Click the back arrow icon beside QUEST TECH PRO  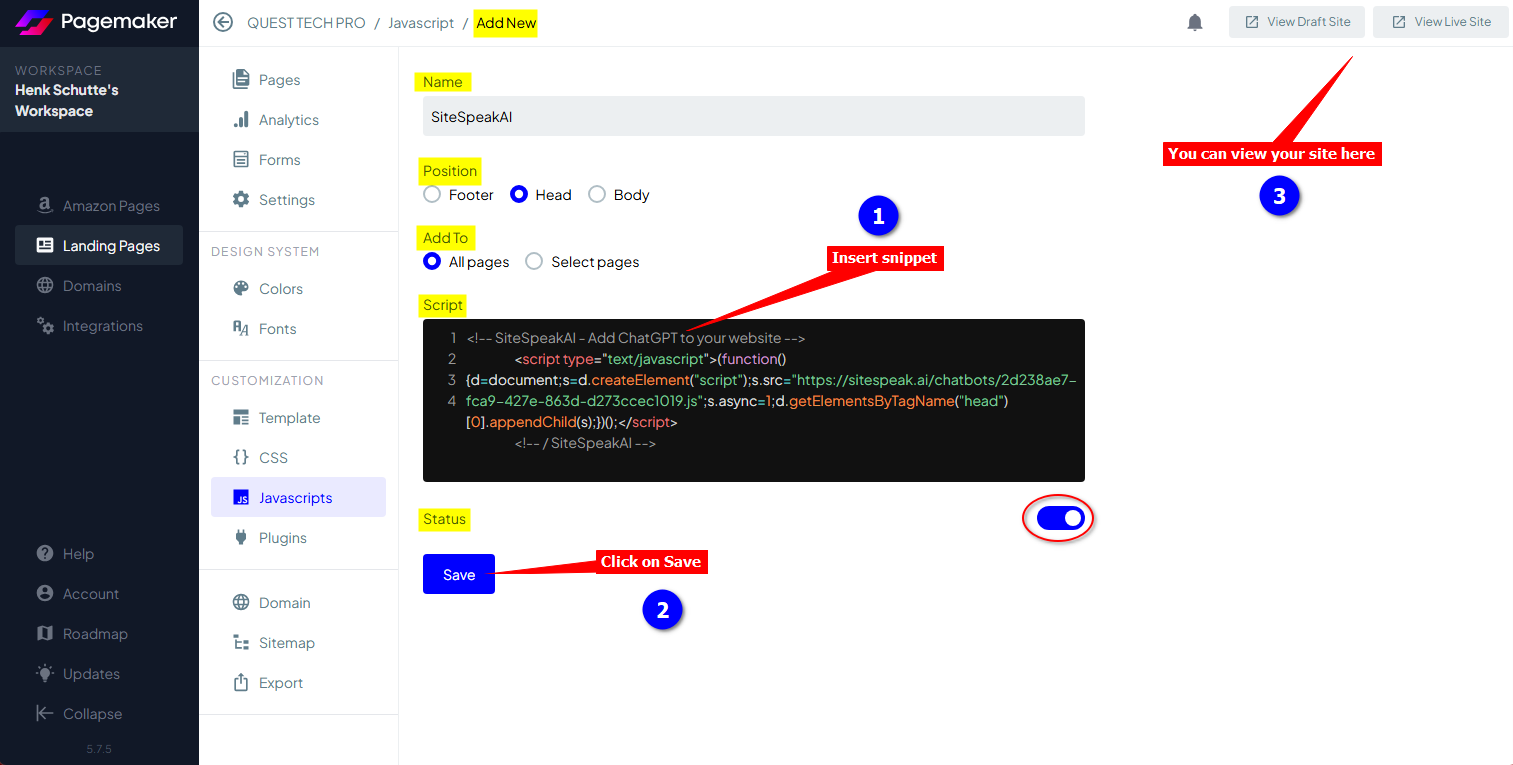point(223,22)
